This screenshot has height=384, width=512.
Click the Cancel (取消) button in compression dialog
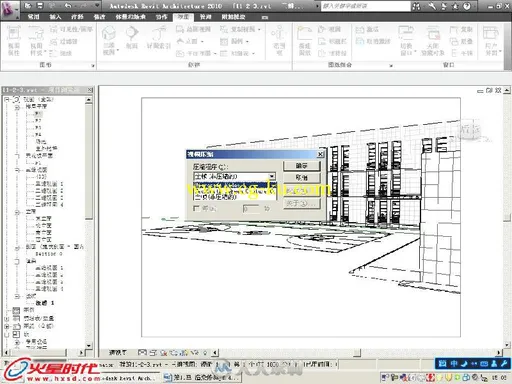tap(302, 178)
